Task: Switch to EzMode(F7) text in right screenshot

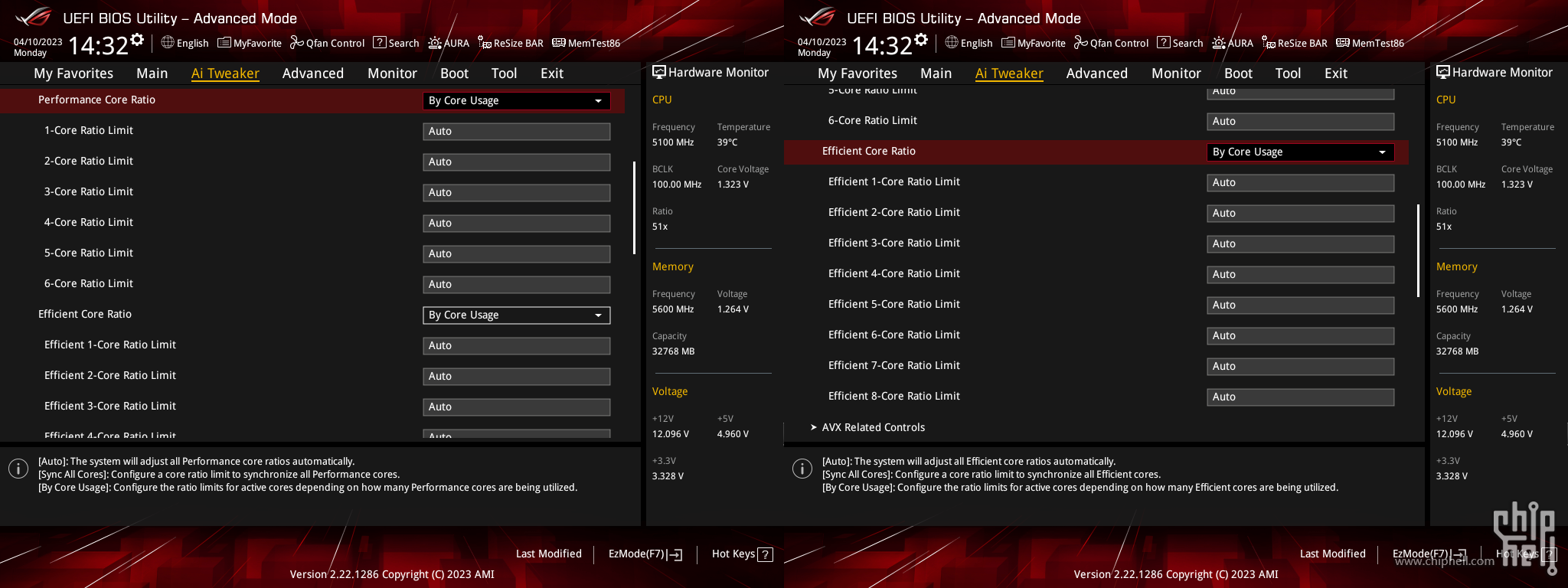Action: pos(1421,554)
